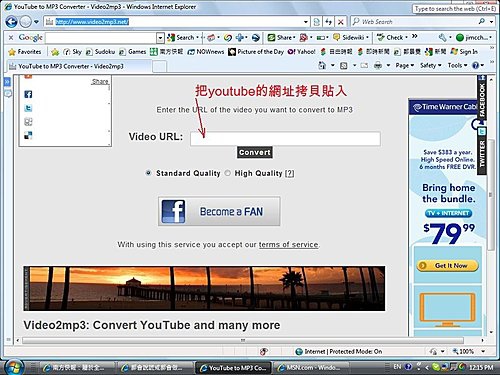This screenshot has height=375, width=500.
Task: Click the Read Mail icon in command bar
Action: coord(364,66)
